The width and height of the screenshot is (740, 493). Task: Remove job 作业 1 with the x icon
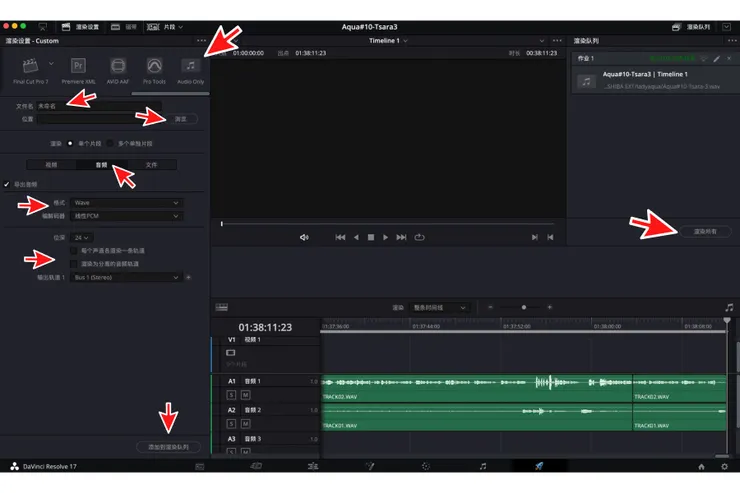click(729, 58)
